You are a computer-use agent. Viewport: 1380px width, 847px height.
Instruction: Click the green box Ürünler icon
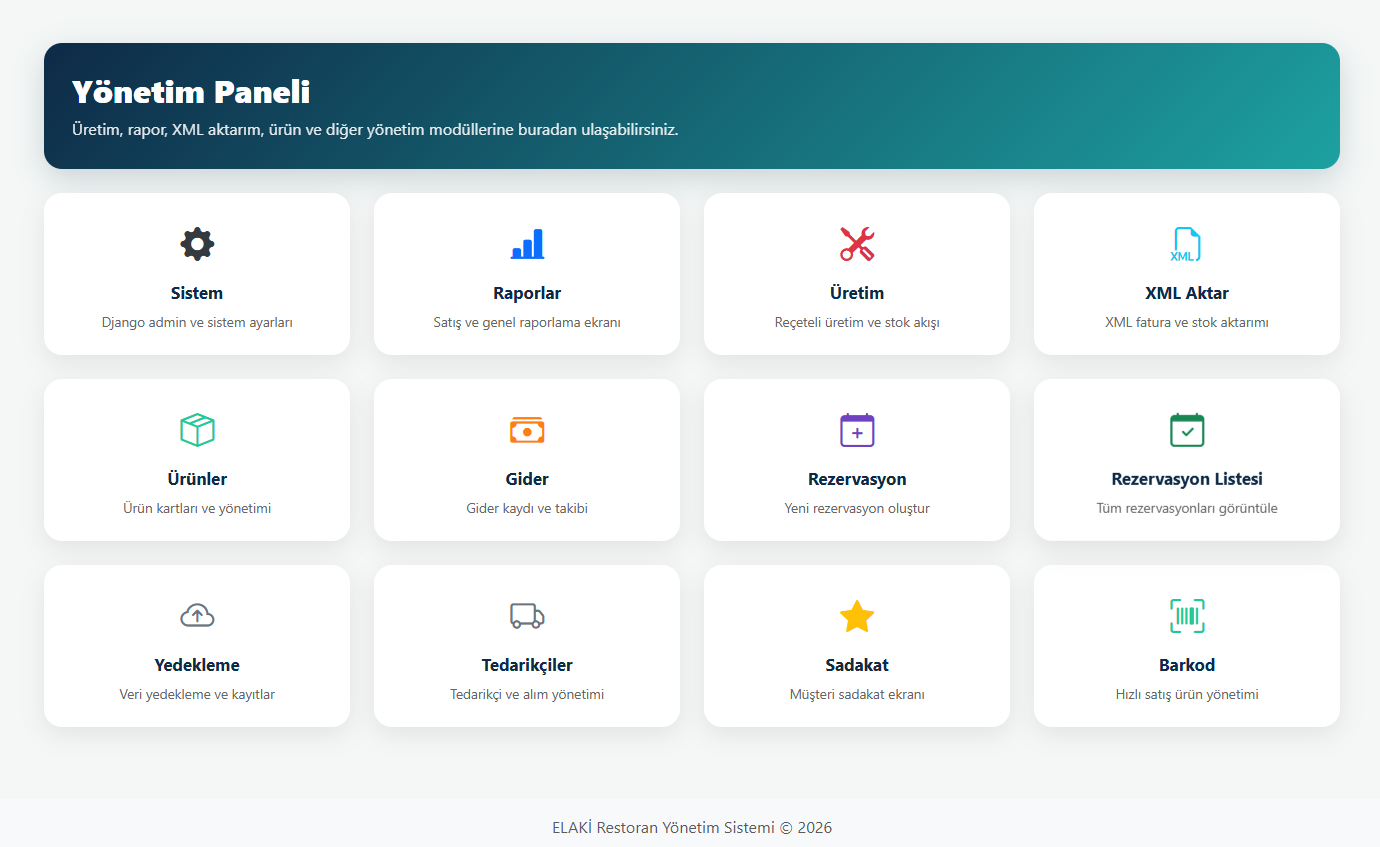pos(197,430)
